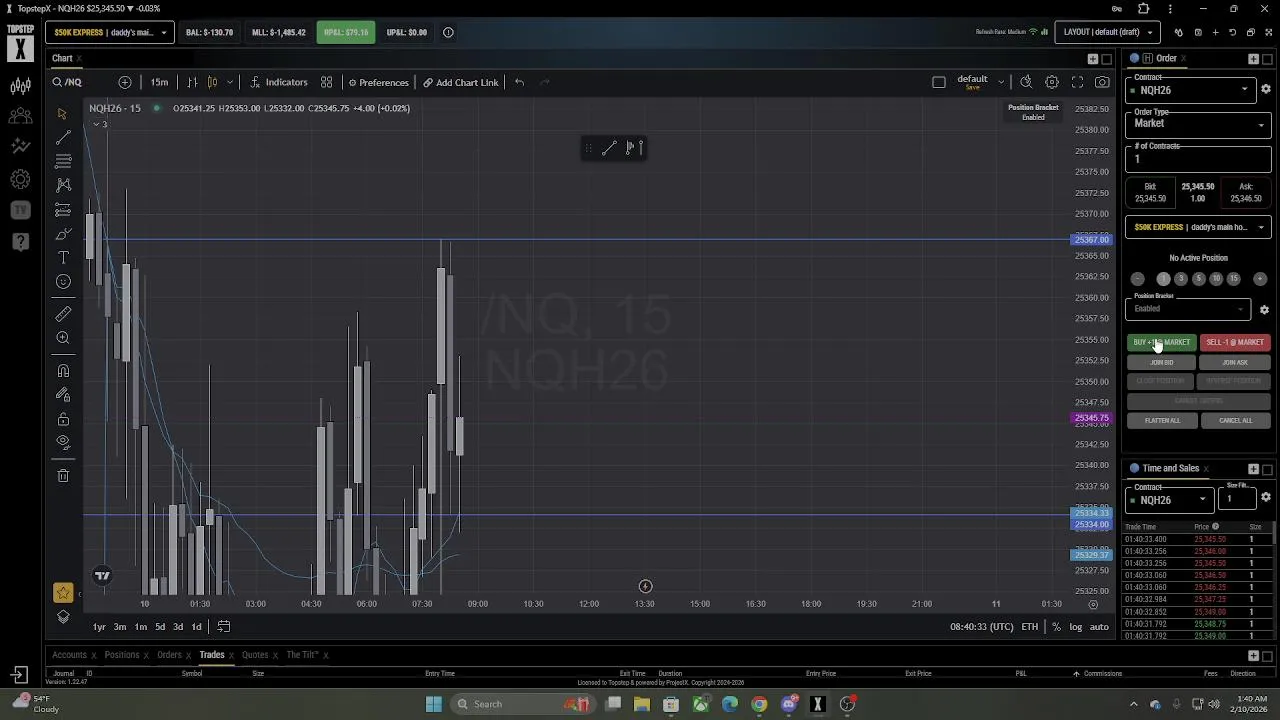Select quantity preset 5
Viewport: 1280px width, 720px height.
pos(1198,279)
